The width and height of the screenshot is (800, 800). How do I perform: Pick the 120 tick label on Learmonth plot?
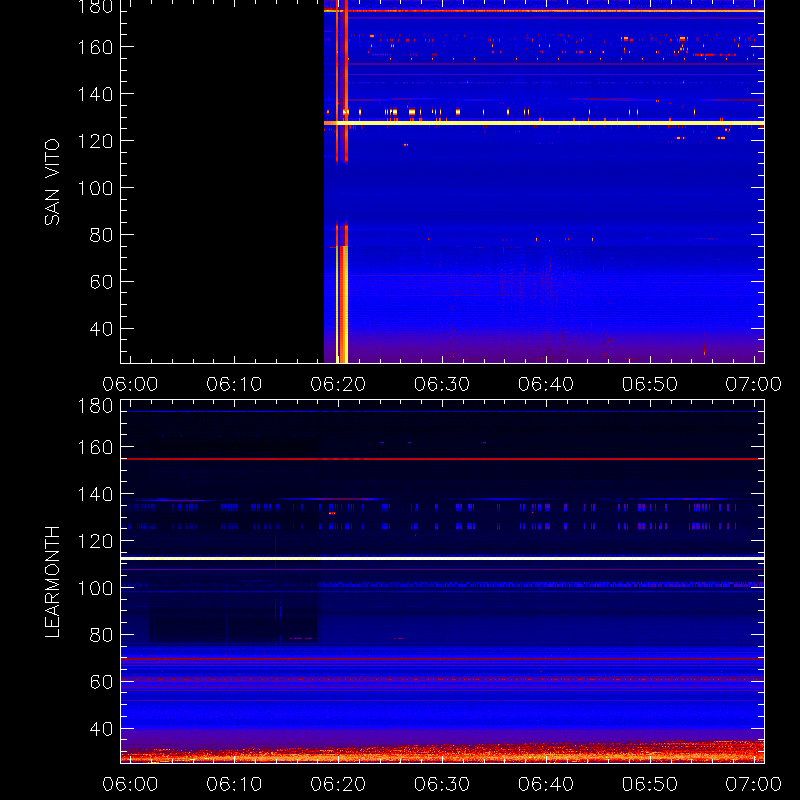[x=95, y=541]
